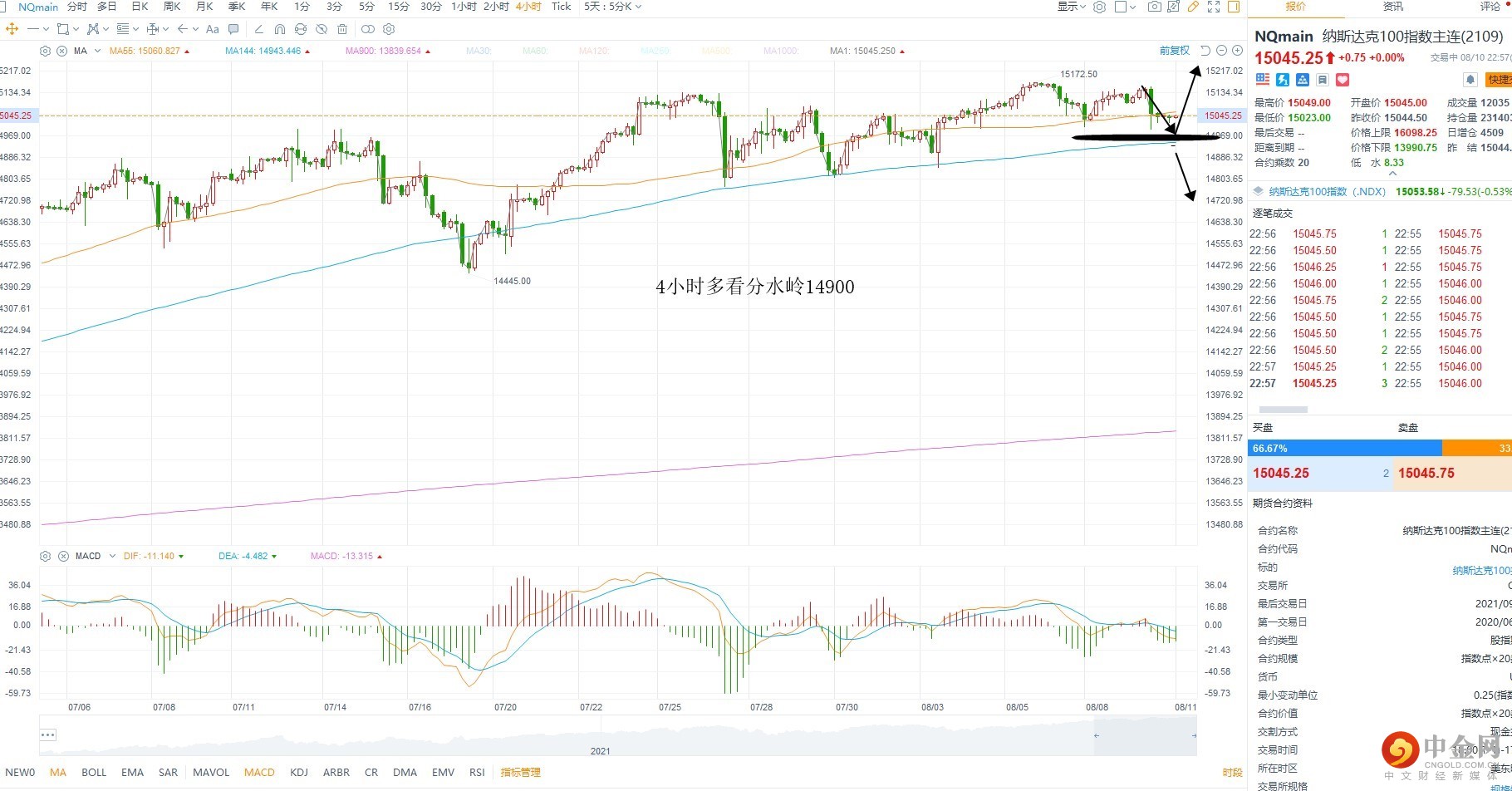Open the 5天:5分K period dropdown
This screenshot has height=791, width=1512.
pyautogui.click(x=612, y=7)
